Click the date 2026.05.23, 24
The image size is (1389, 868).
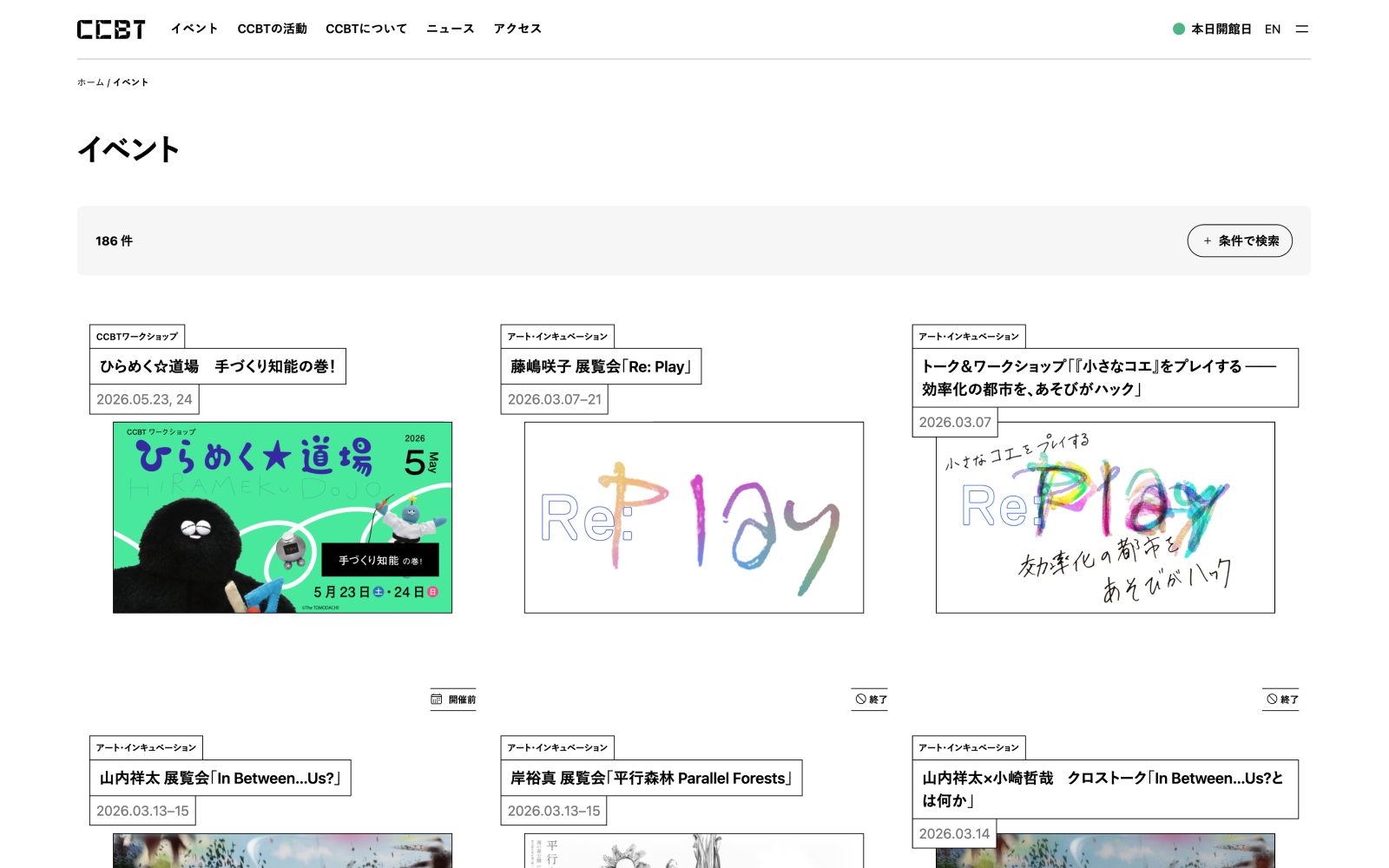(144, 399)
